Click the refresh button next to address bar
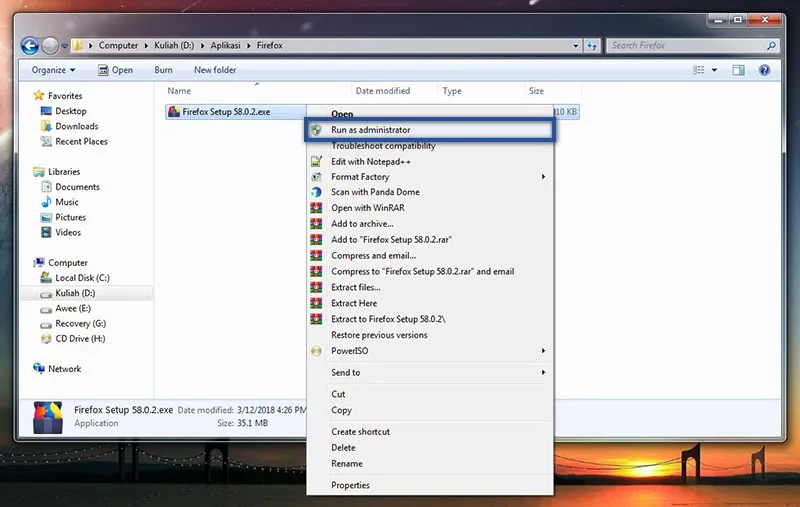 pyautogui.click(x=592, y=45)
